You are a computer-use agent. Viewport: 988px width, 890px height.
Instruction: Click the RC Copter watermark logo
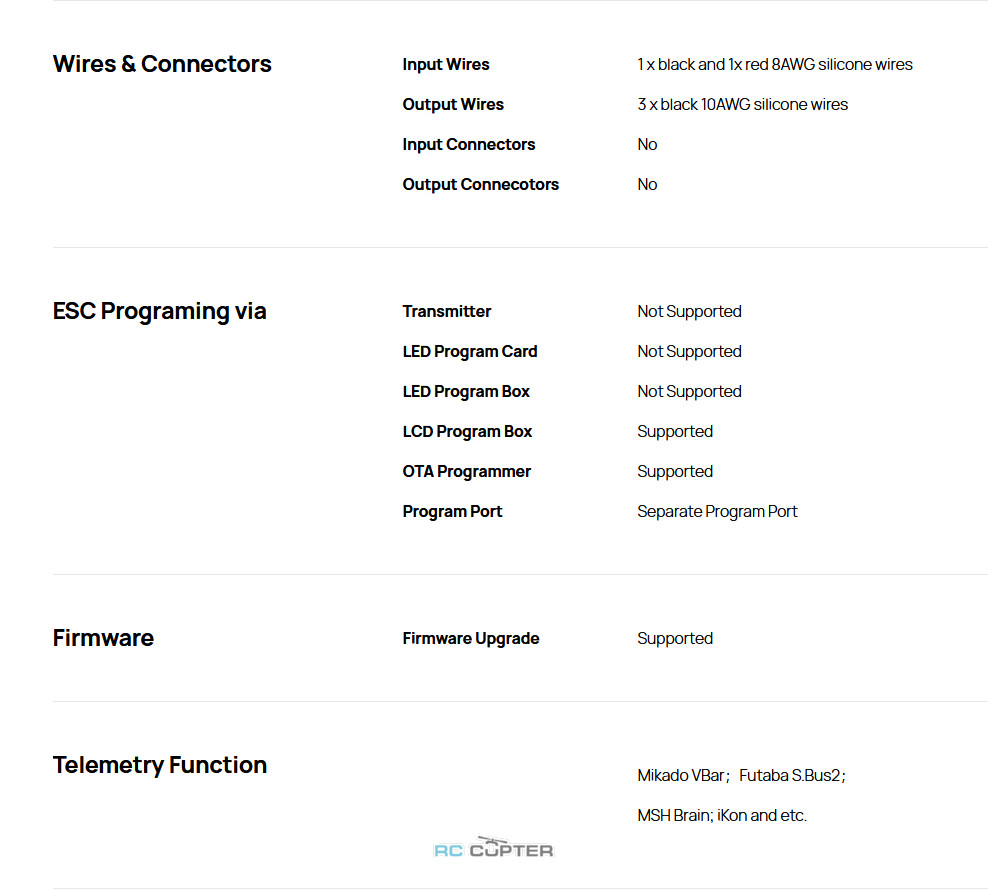493,847
